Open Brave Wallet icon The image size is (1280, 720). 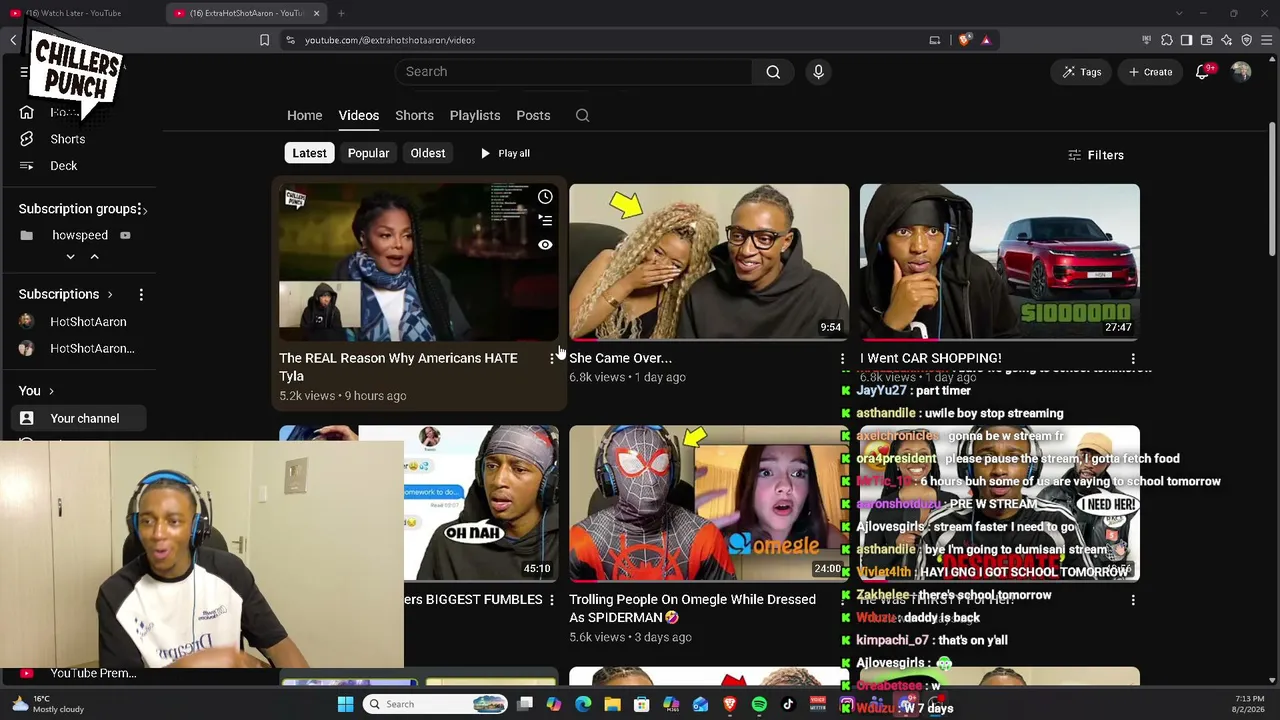(1206, 40)
